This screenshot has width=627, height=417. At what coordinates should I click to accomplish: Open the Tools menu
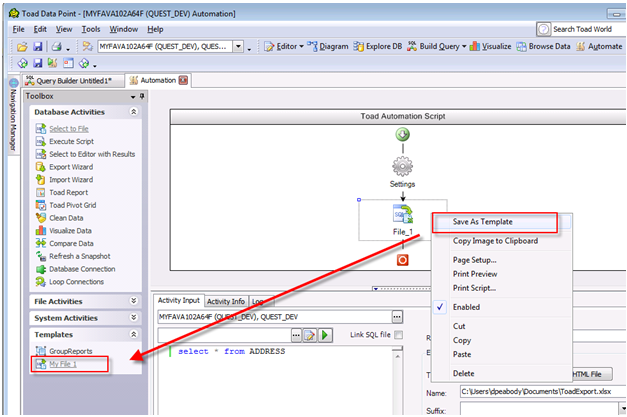pos(91,29)
